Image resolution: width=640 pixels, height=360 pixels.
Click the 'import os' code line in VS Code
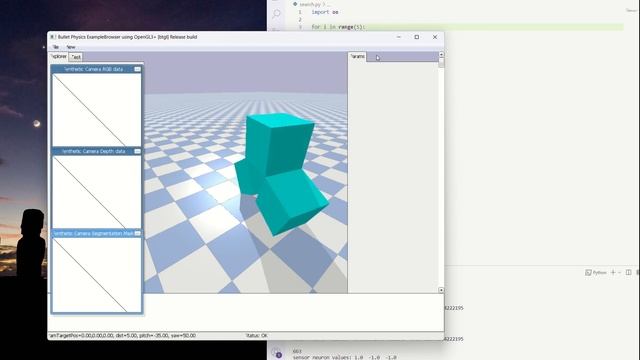(325, 12)
